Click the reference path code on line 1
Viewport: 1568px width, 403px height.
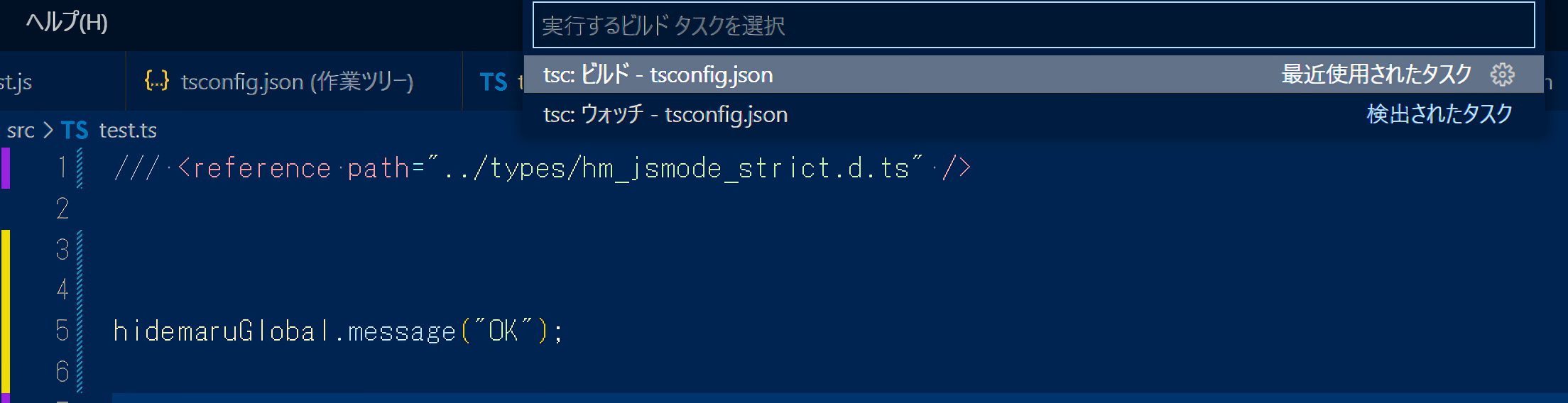[540, 169]
